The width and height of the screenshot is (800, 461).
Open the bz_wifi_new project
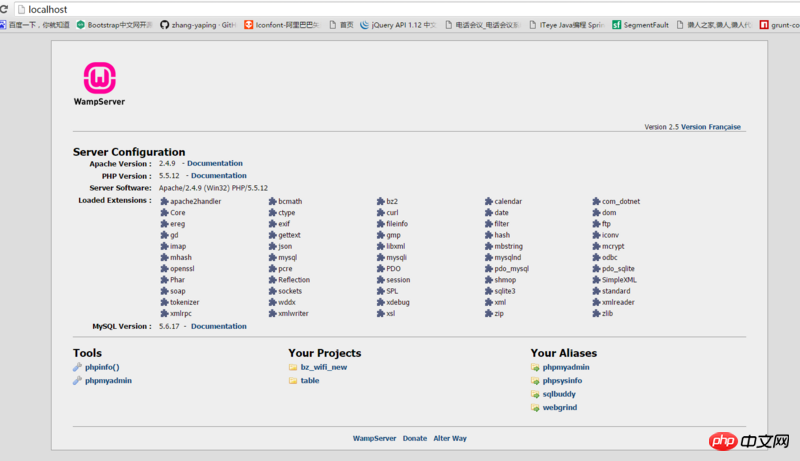tap(324, 367)
